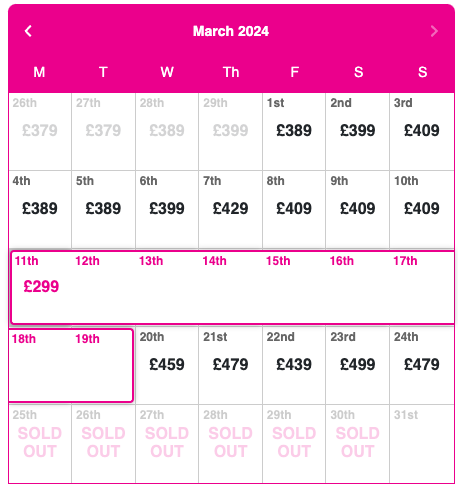This screenshot has height=491, width=458.
Task: Go to previous month using left chevron
Action: [28, 31]
